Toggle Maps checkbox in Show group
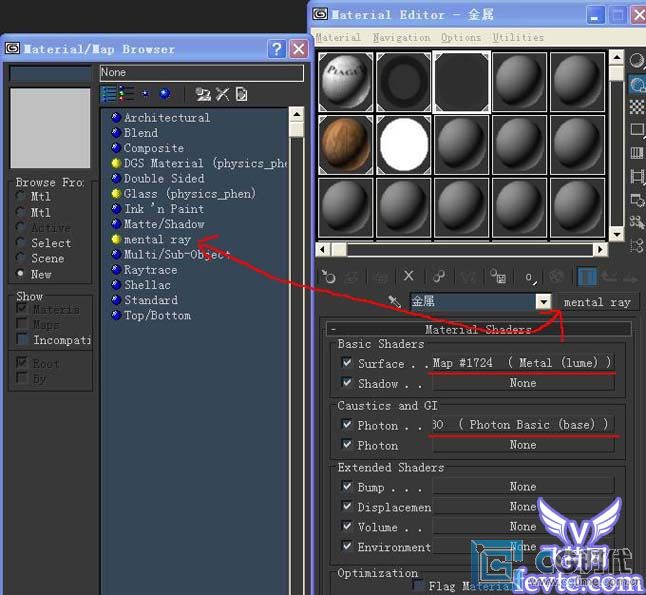 [x=22, y=323]
